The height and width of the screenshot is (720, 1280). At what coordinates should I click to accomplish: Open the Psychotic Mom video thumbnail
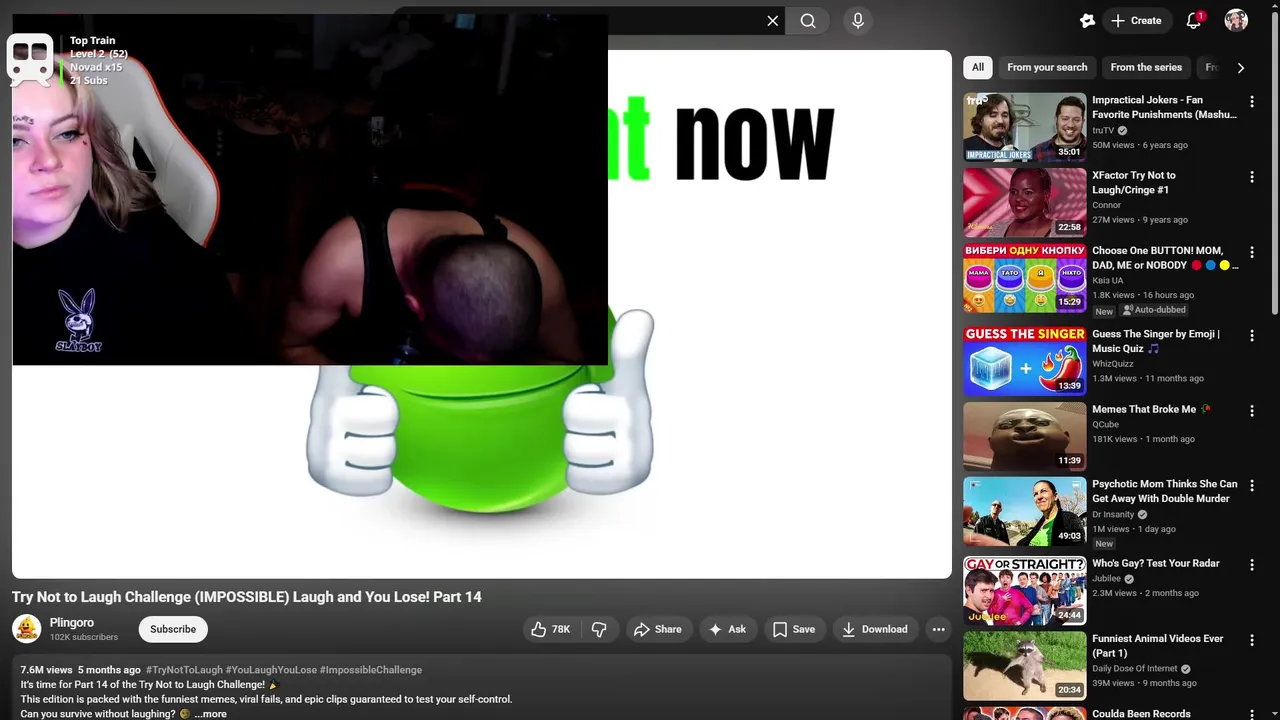point(1024,511)
